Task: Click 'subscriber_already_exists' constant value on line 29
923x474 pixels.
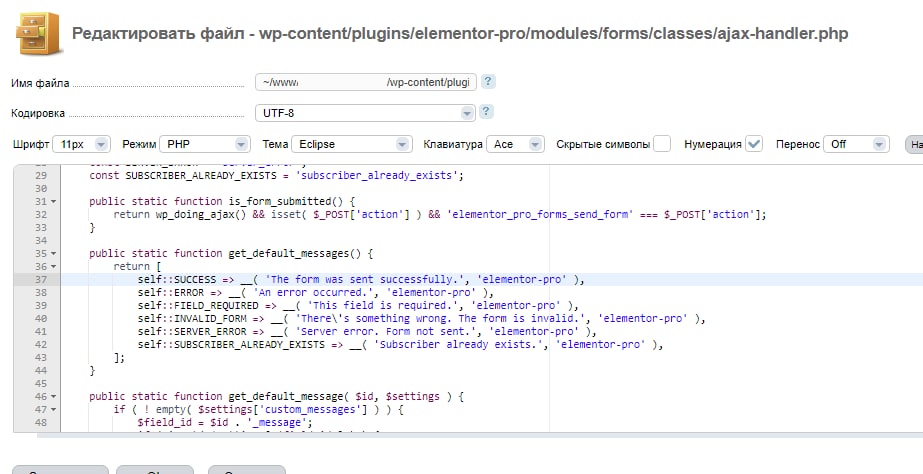Action: pyautogui.click(x=379, y=175)
